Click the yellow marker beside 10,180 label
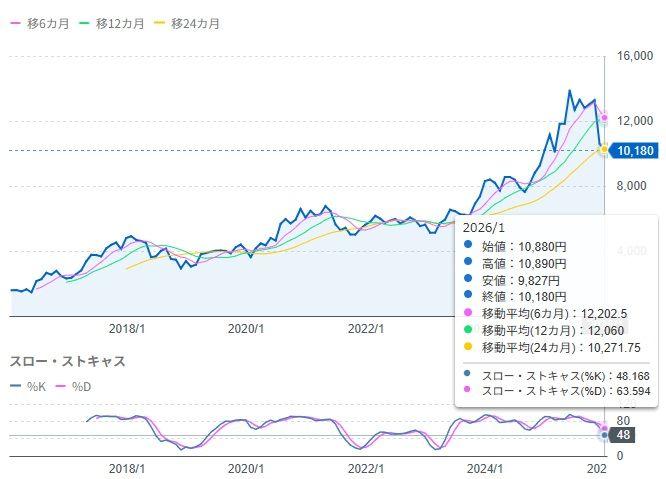This screenshot has width=666, height=479. pyautogui.click(x=604, y=149)
